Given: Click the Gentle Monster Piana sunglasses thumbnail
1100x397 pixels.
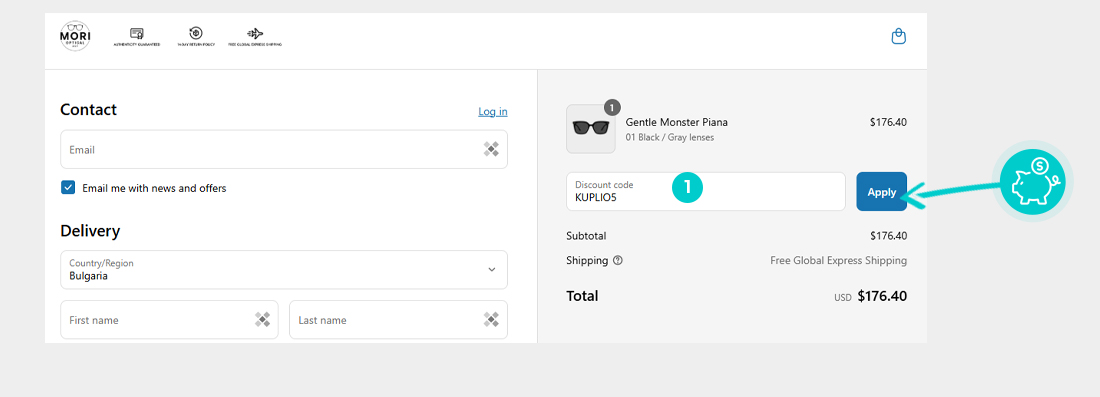Looking at the screenshot, I should point(591,129).
